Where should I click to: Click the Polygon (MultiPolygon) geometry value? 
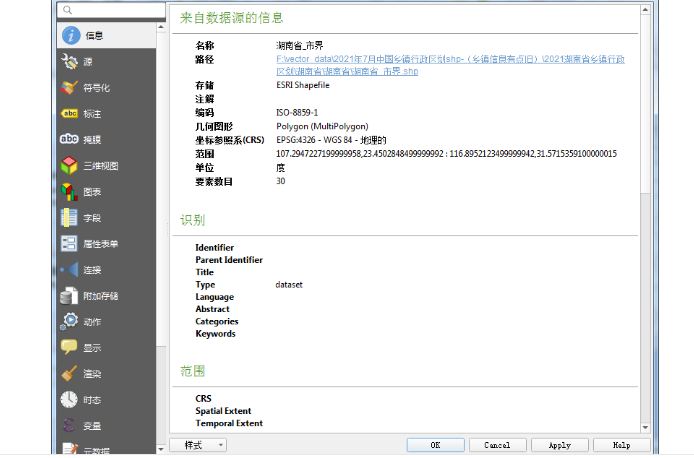coord(322,127)
